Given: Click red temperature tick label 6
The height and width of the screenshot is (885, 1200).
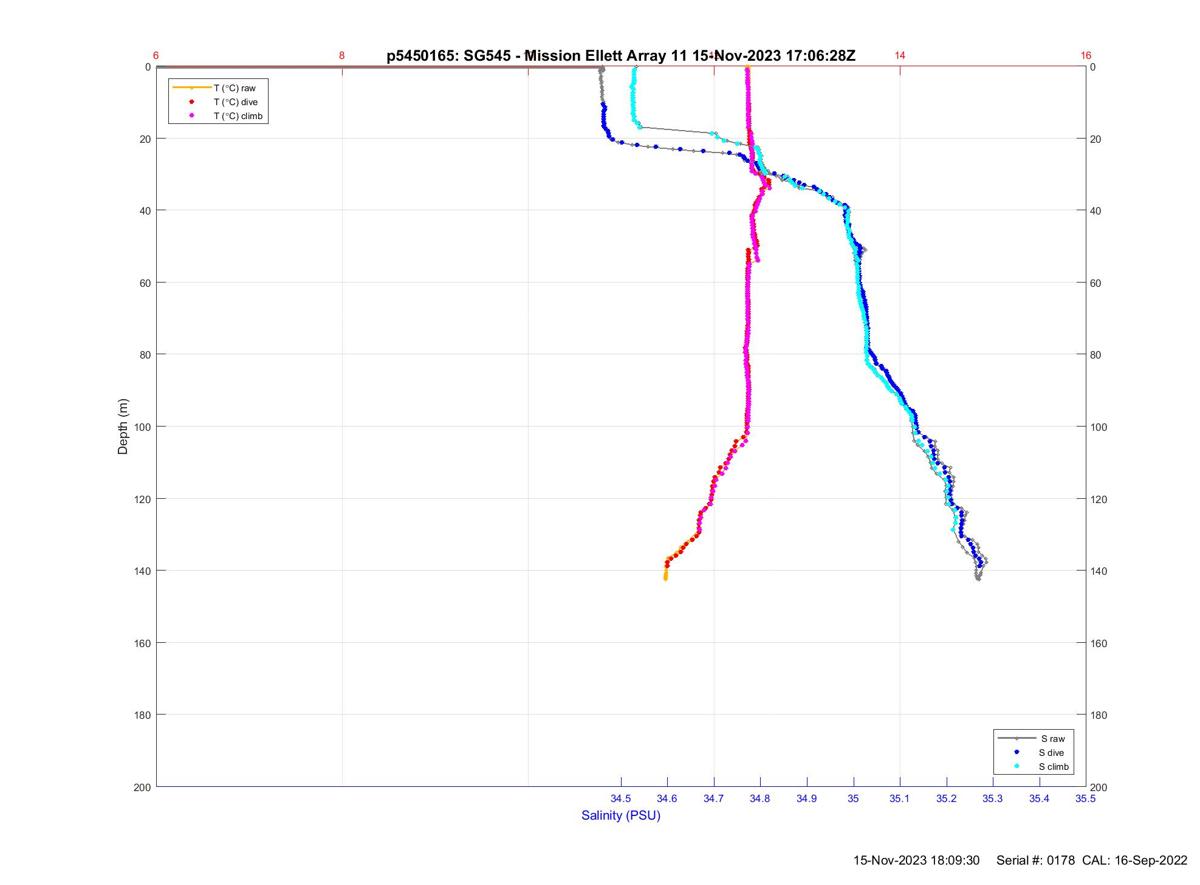Looking at the screenshot, I should [x=156, y=56].
